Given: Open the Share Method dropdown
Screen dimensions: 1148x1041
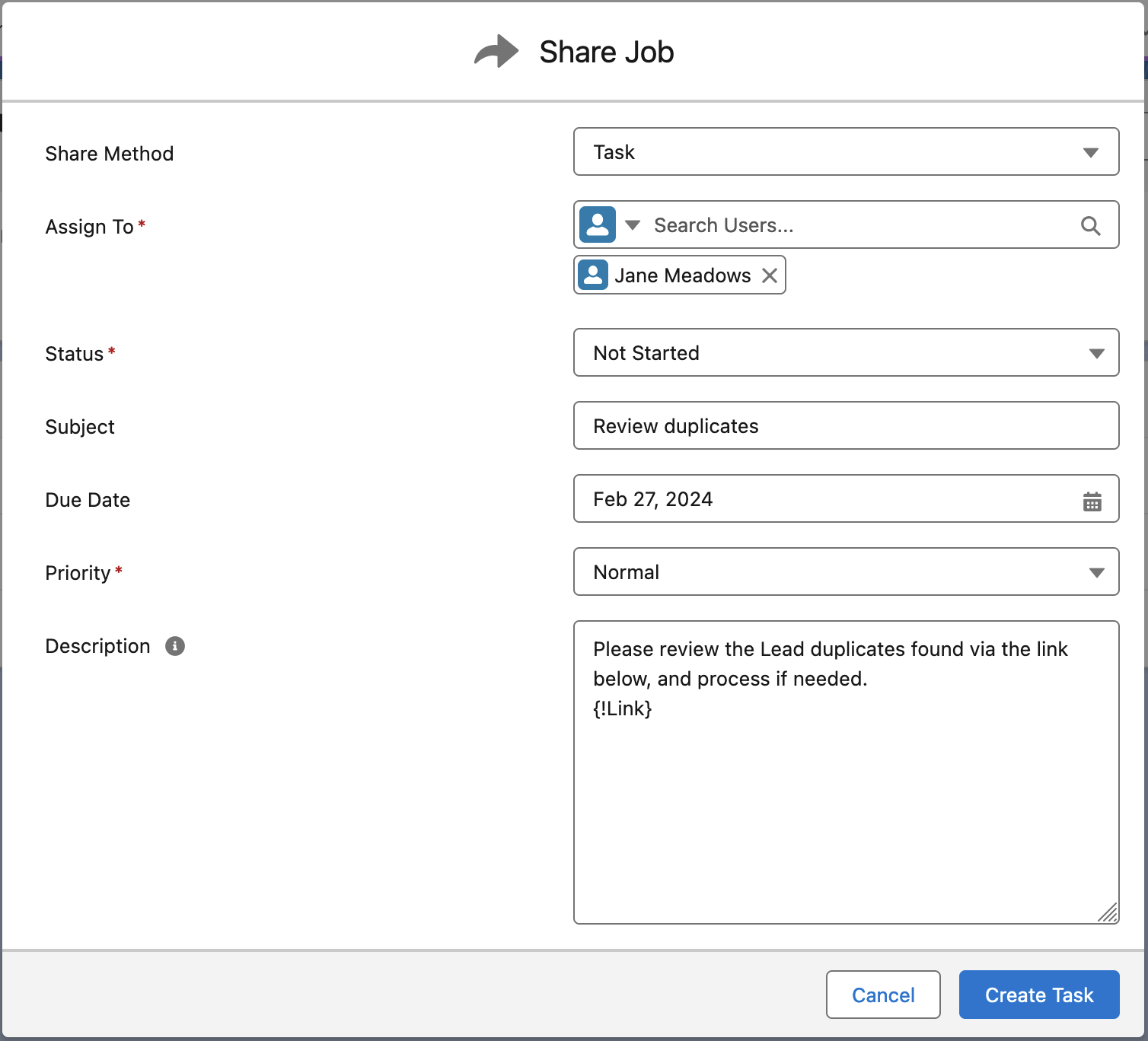Looking at the screenshot, I should [846, 151].
